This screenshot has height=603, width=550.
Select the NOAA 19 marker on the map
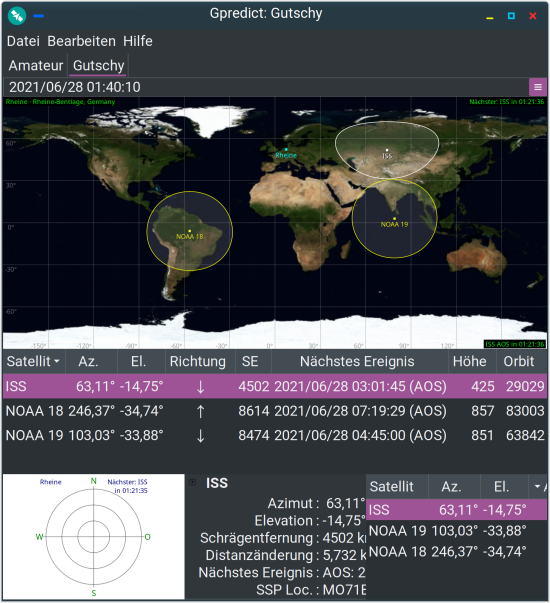pos(394,218)
